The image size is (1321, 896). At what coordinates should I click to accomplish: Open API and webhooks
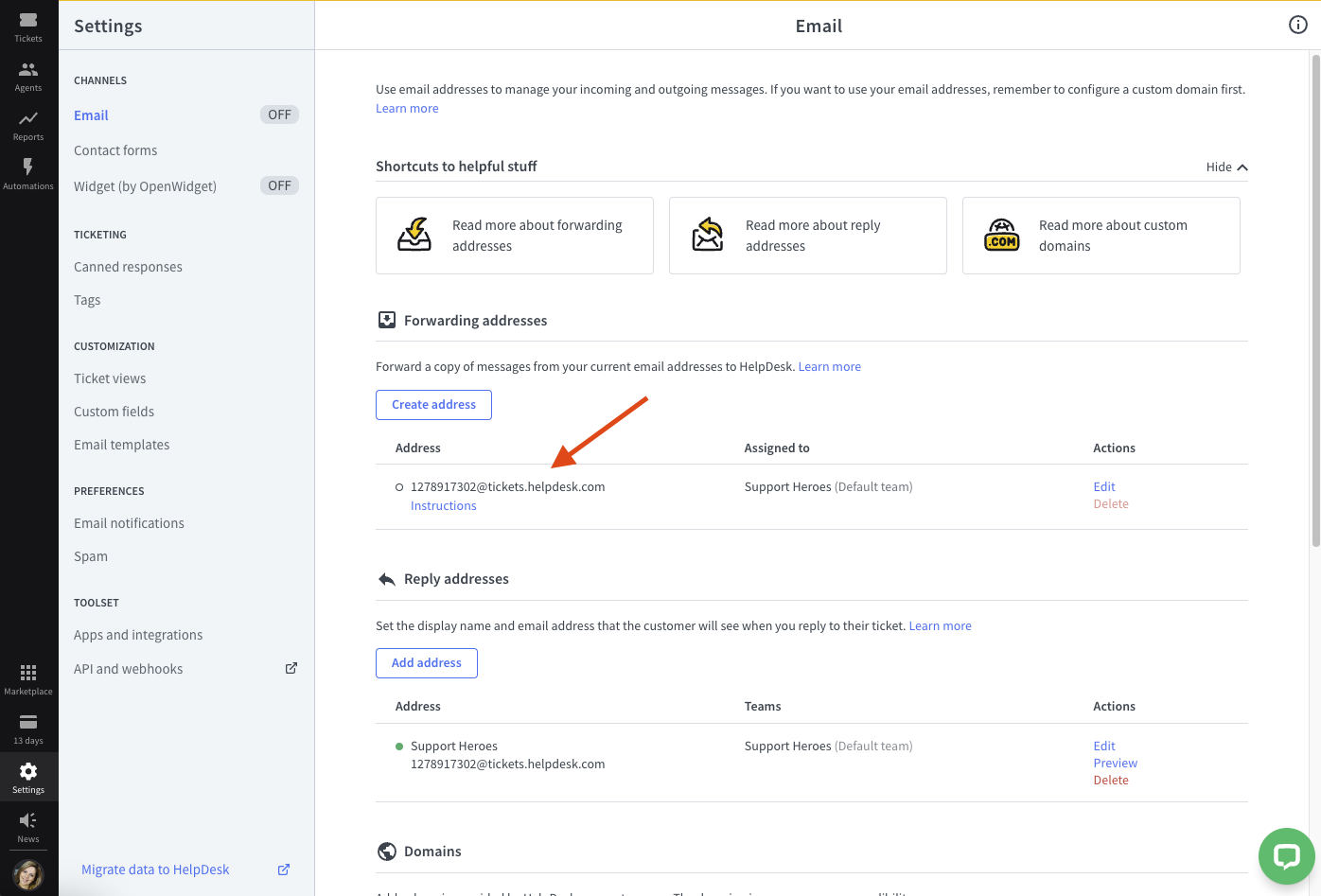[x=129, y=669]
